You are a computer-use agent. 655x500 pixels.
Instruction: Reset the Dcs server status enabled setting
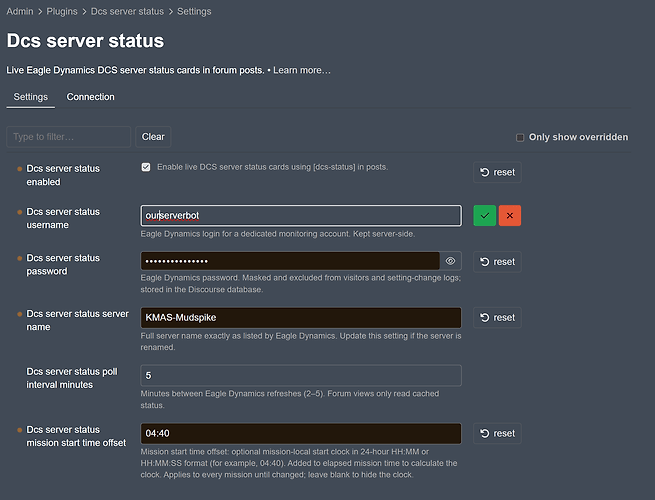pos(497,172)
